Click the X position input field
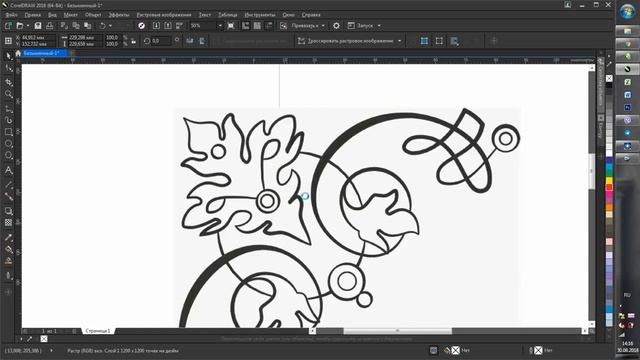The width and height of the screenshot is (640, 360). (38, 38)
